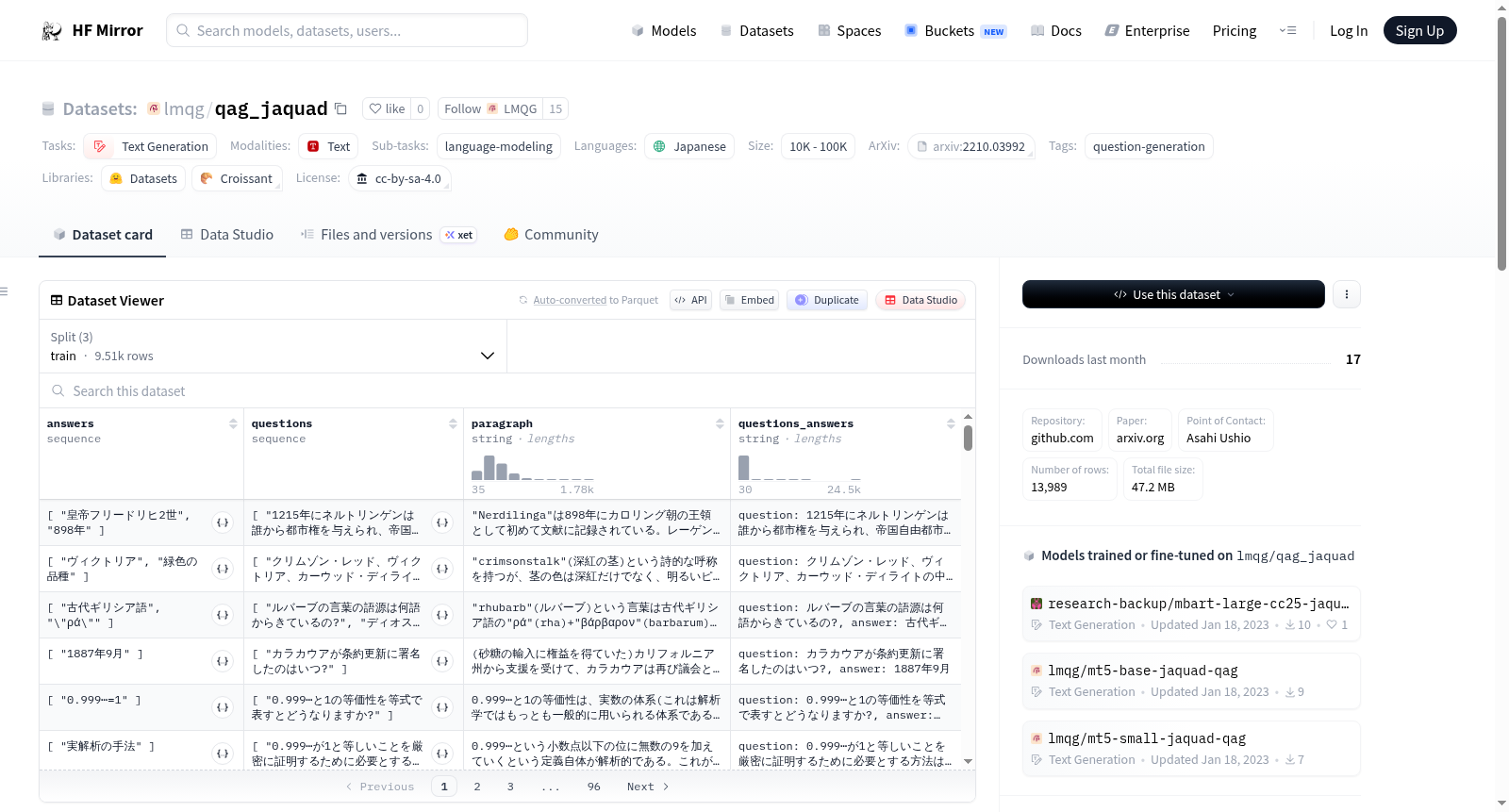Expand the Use this dataset dropdown
1509x812 pixels.
point(1173,294)
